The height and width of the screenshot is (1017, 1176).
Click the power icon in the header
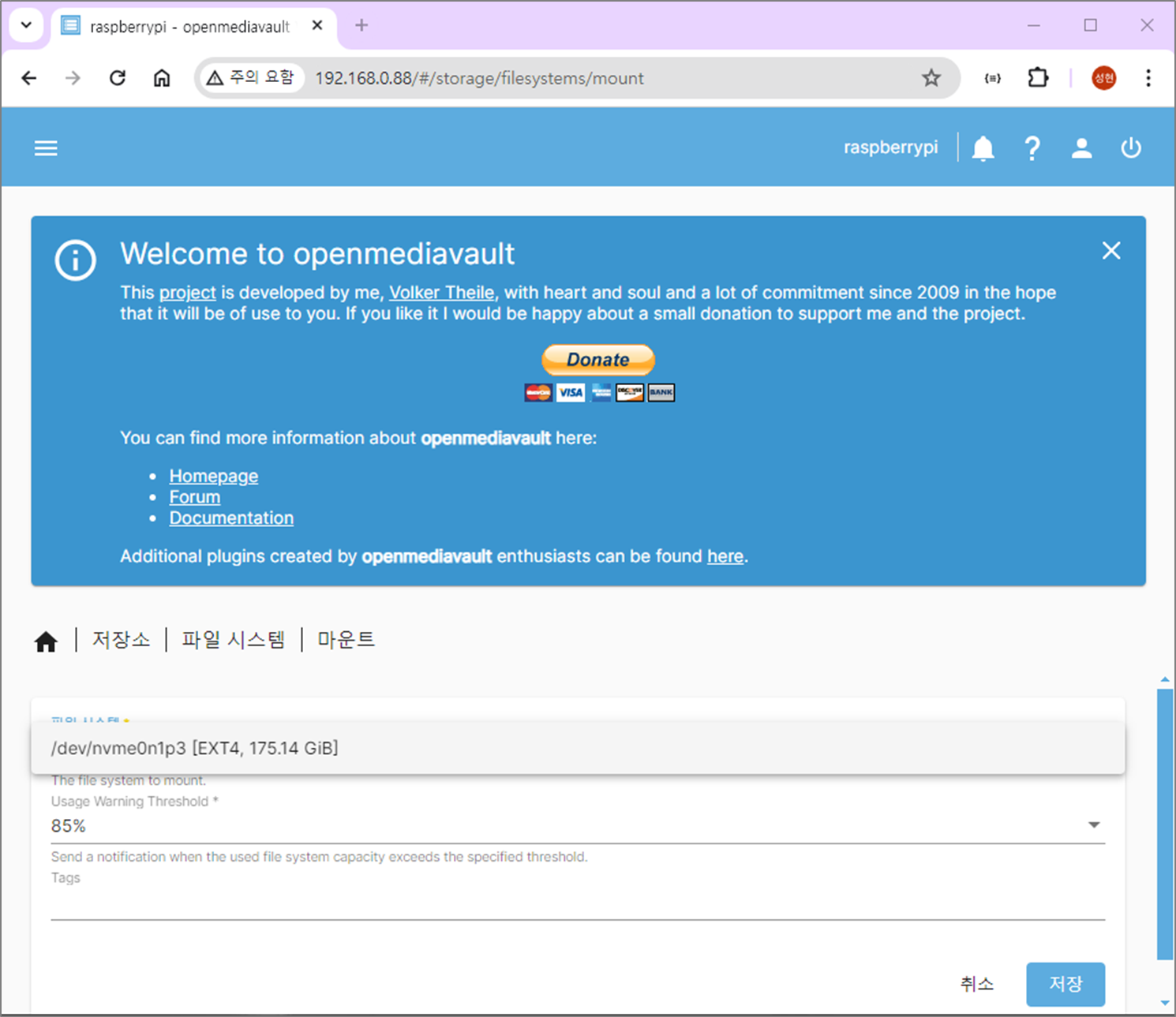click(x=1131, y=148)
